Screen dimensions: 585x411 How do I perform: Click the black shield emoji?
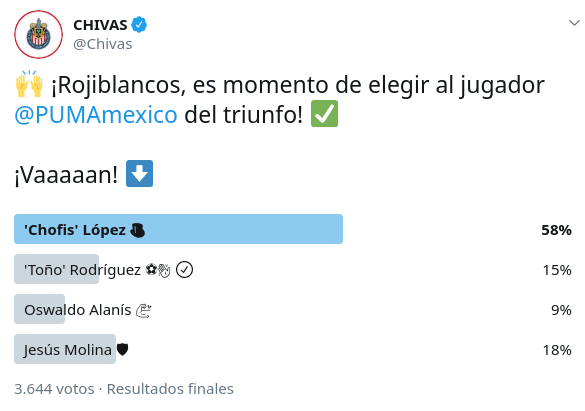click(122, 349)
